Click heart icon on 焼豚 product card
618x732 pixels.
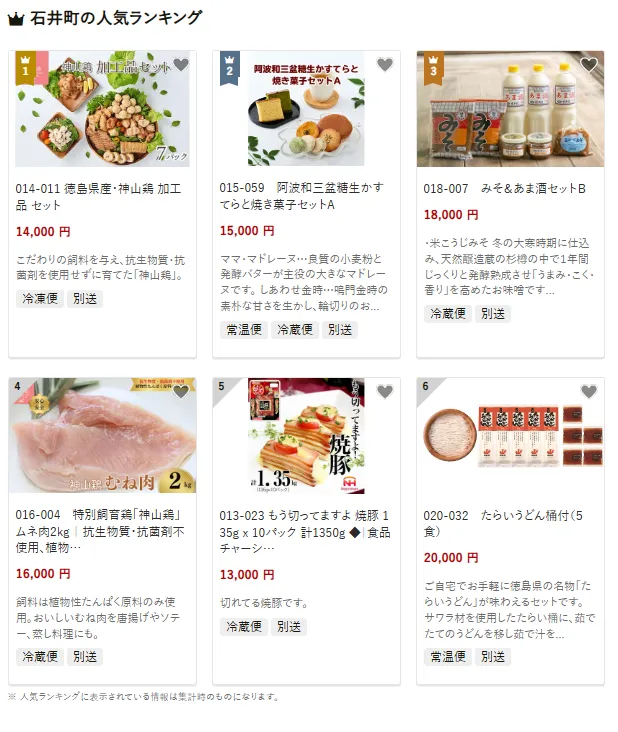(385, 392)
